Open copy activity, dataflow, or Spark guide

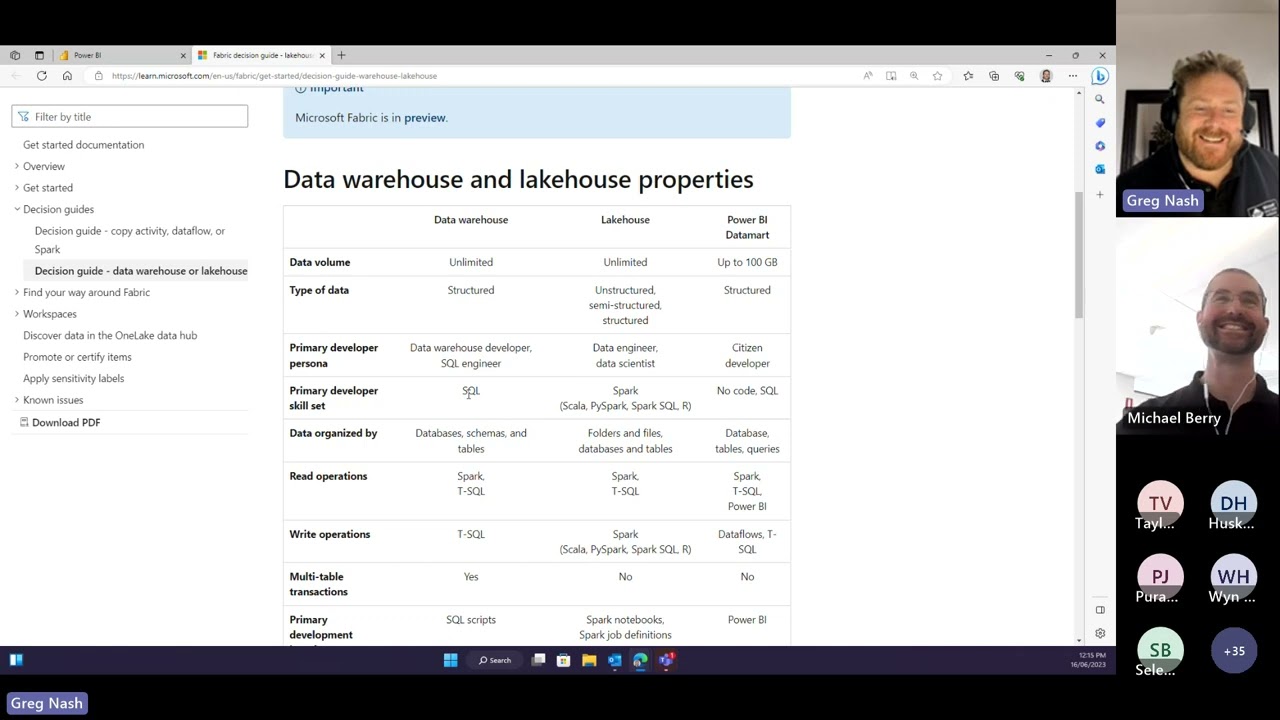point(130,240)
